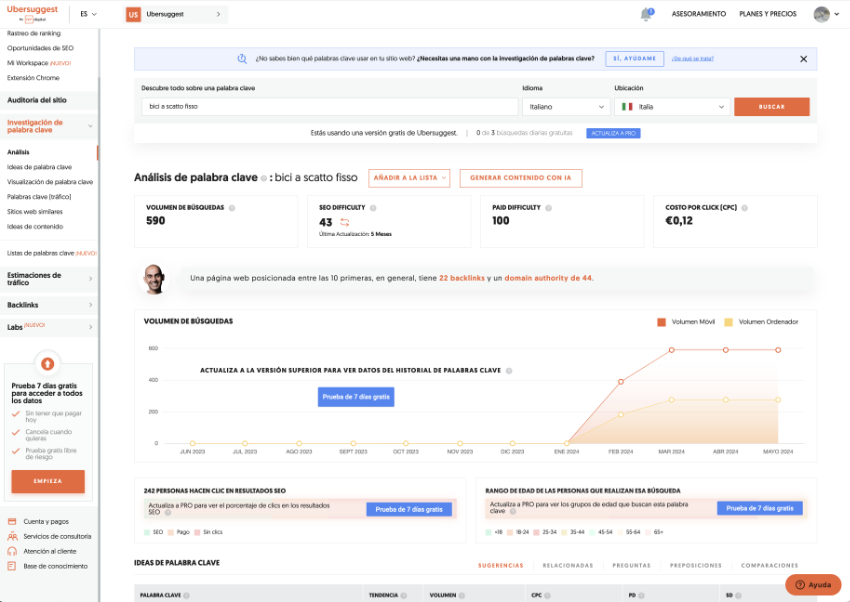Click the Actualiza a PRO button
850x602 pixels.
click(613, 133)
